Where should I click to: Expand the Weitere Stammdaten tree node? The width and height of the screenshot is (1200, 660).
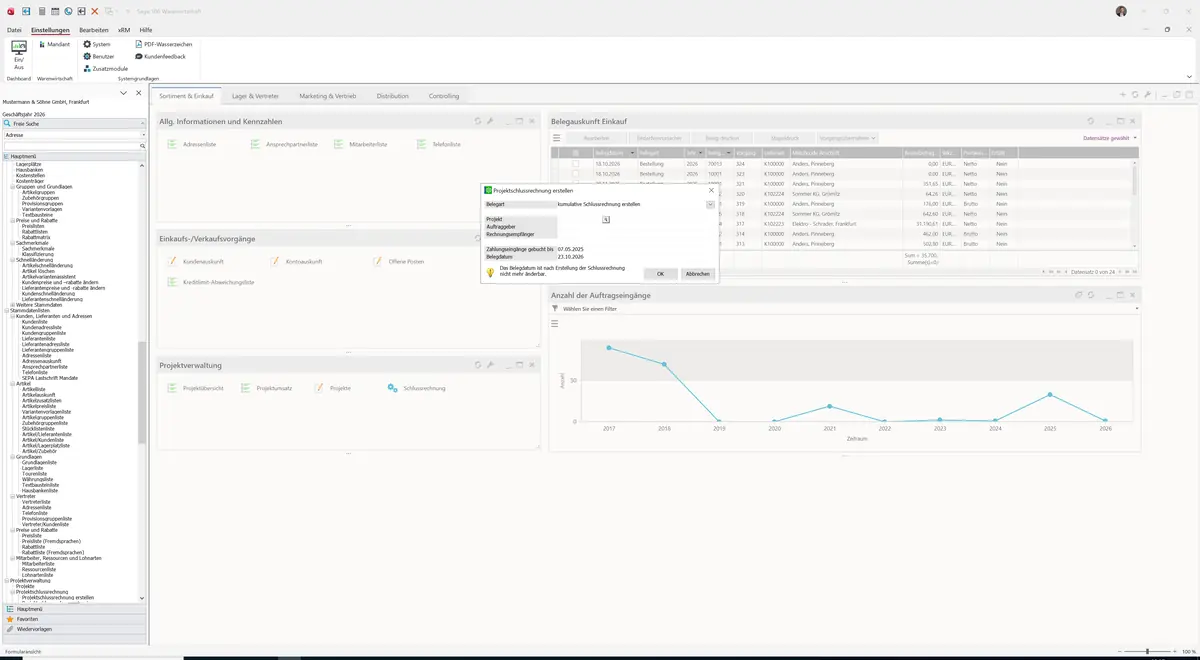pos(13,305)
